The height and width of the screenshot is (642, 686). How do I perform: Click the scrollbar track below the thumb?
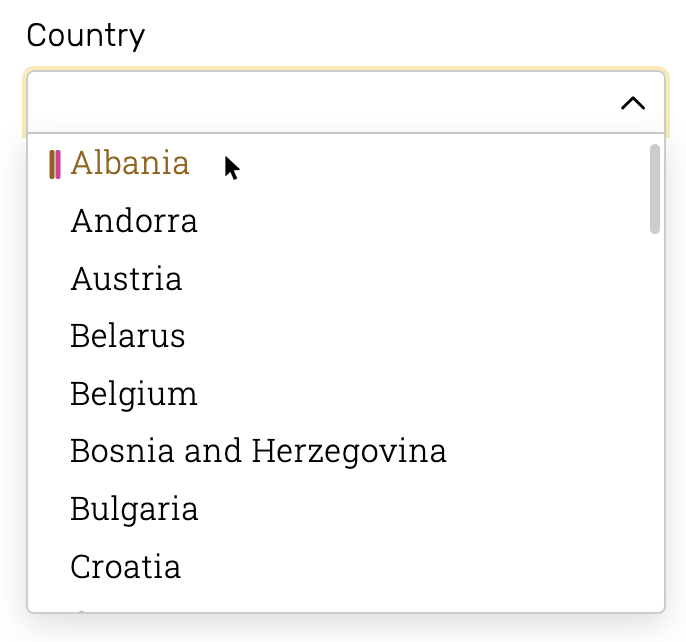654,420
